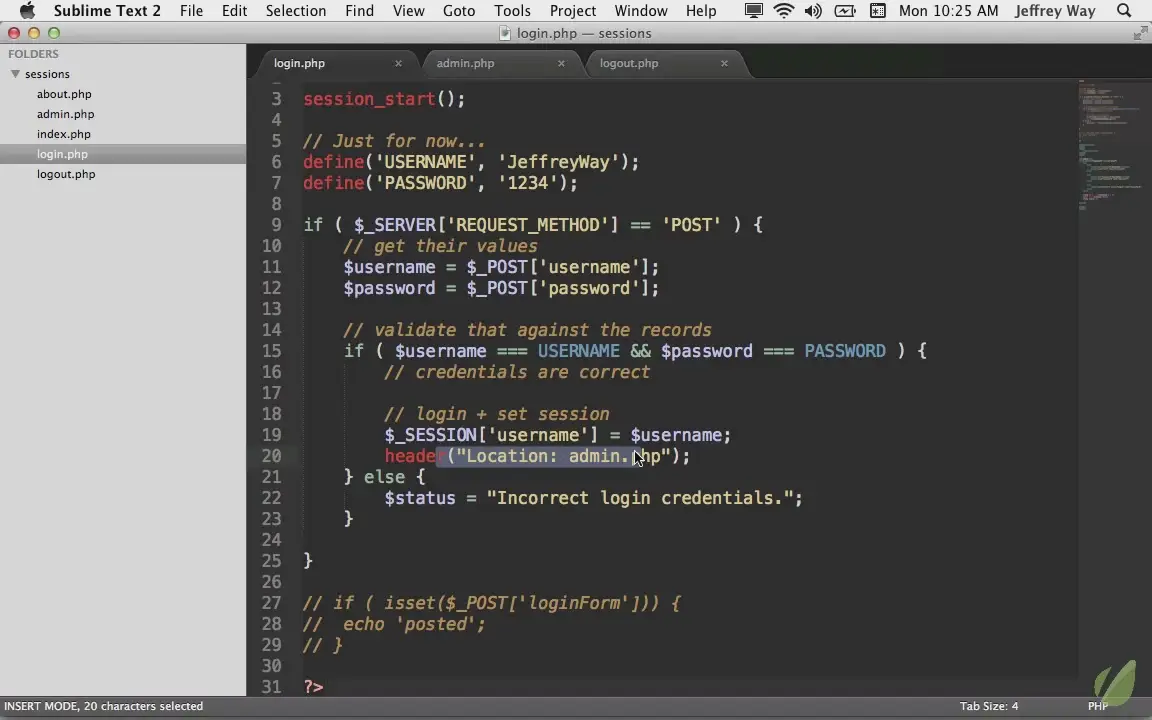Click the Jeffrey Way user name
Screen dimensions: 1152x720
[x=1055, y=11]
